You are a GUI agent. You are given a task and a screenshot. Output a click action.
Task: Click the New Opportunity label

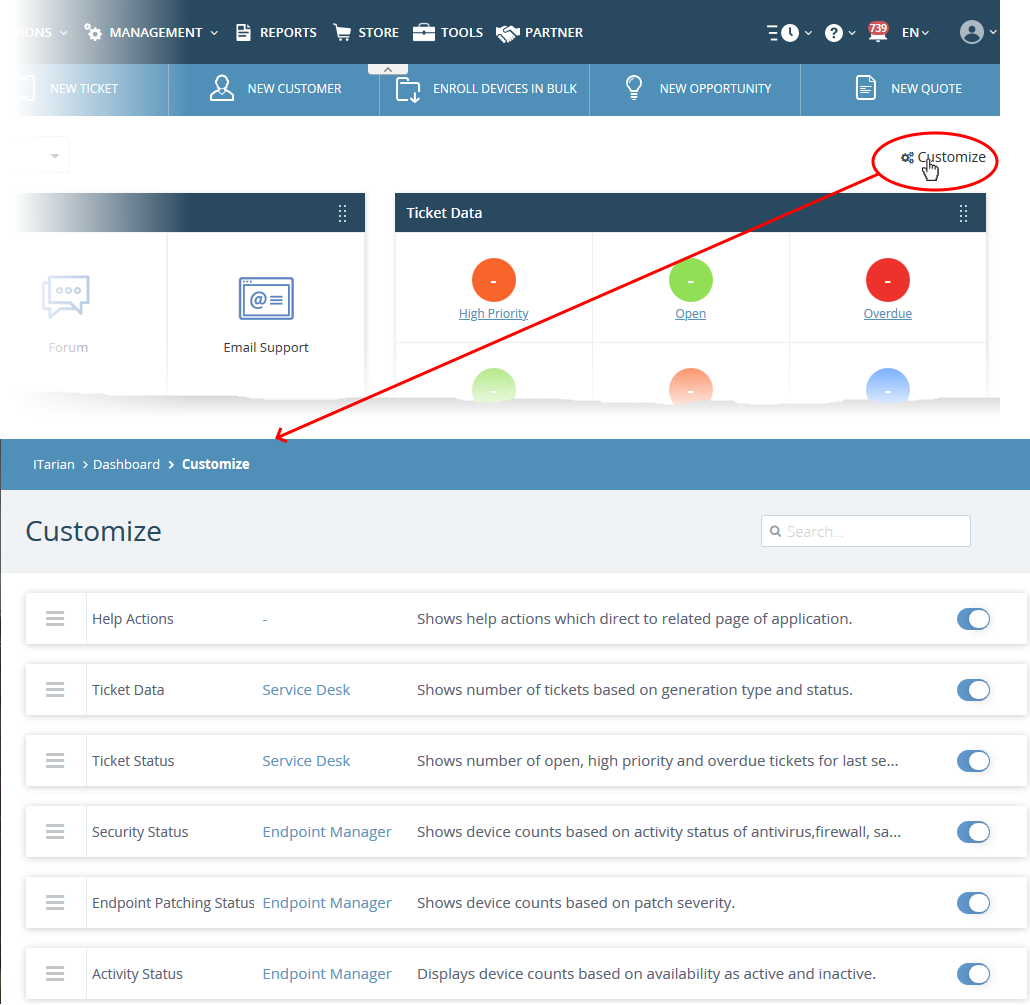(715, 89)
